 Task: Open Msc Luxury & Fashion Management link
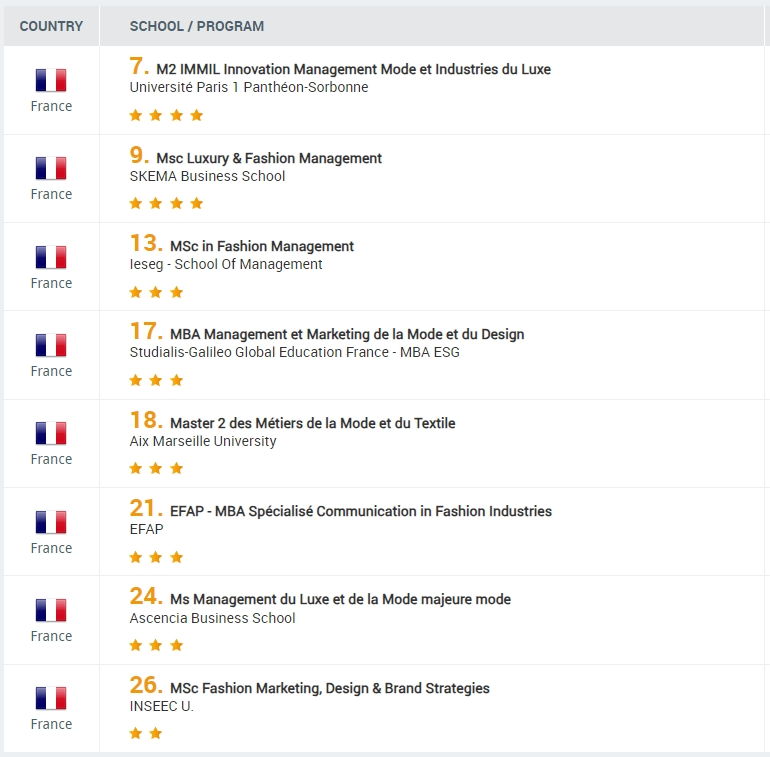click(269, 158)
